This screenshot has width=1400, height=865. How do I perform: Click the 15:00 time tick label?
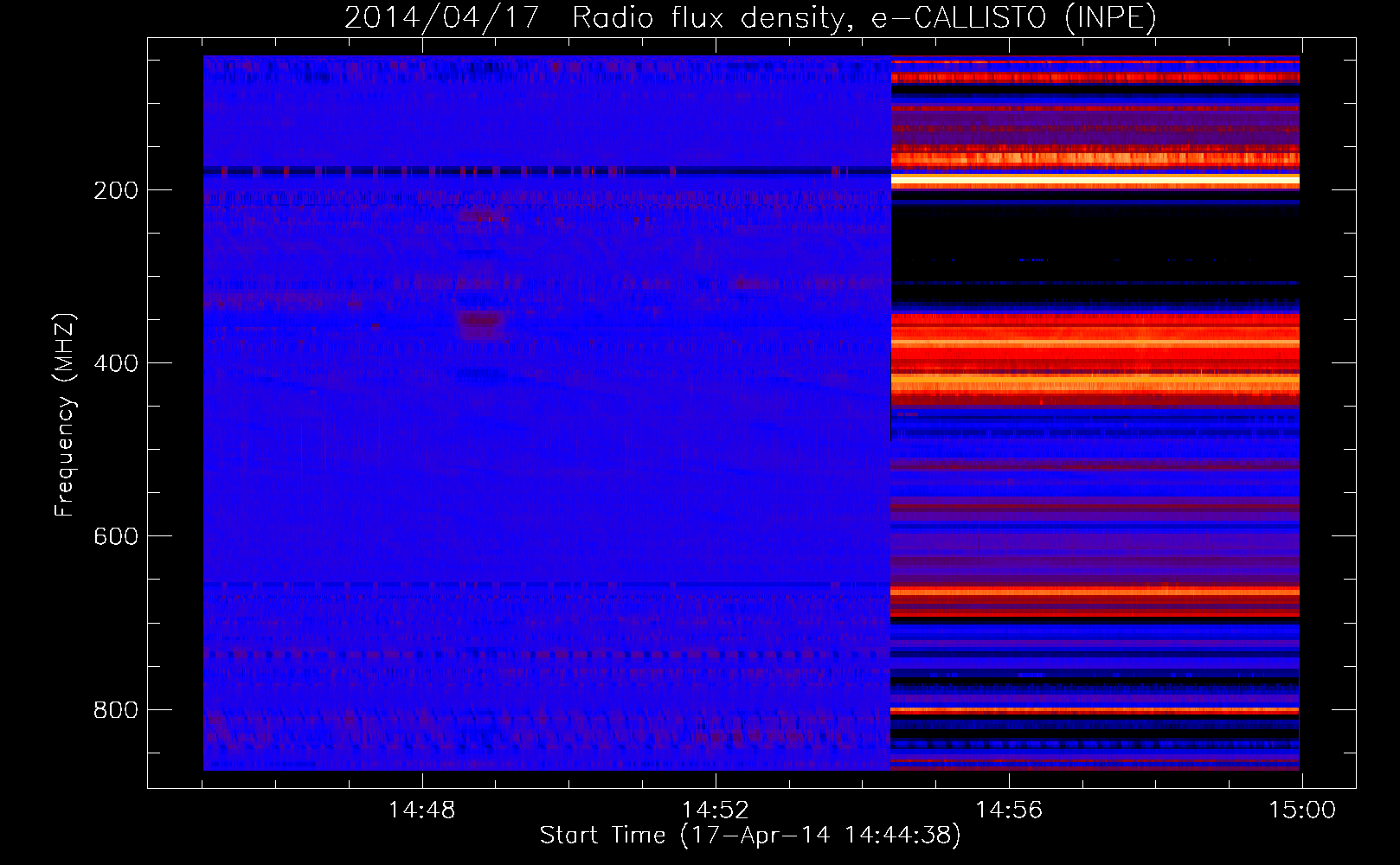pyautogui.click(x=1302, y=811)
